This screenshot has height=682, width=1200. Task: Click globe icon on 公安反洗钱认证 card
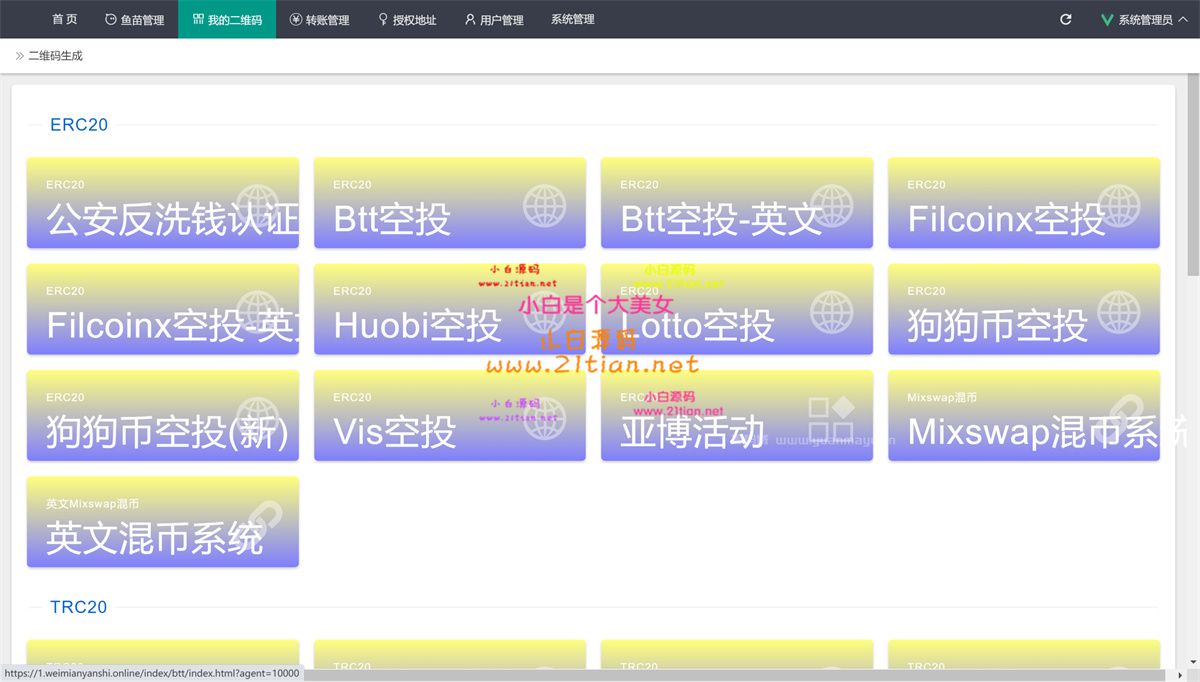click(x=258, y=204)
